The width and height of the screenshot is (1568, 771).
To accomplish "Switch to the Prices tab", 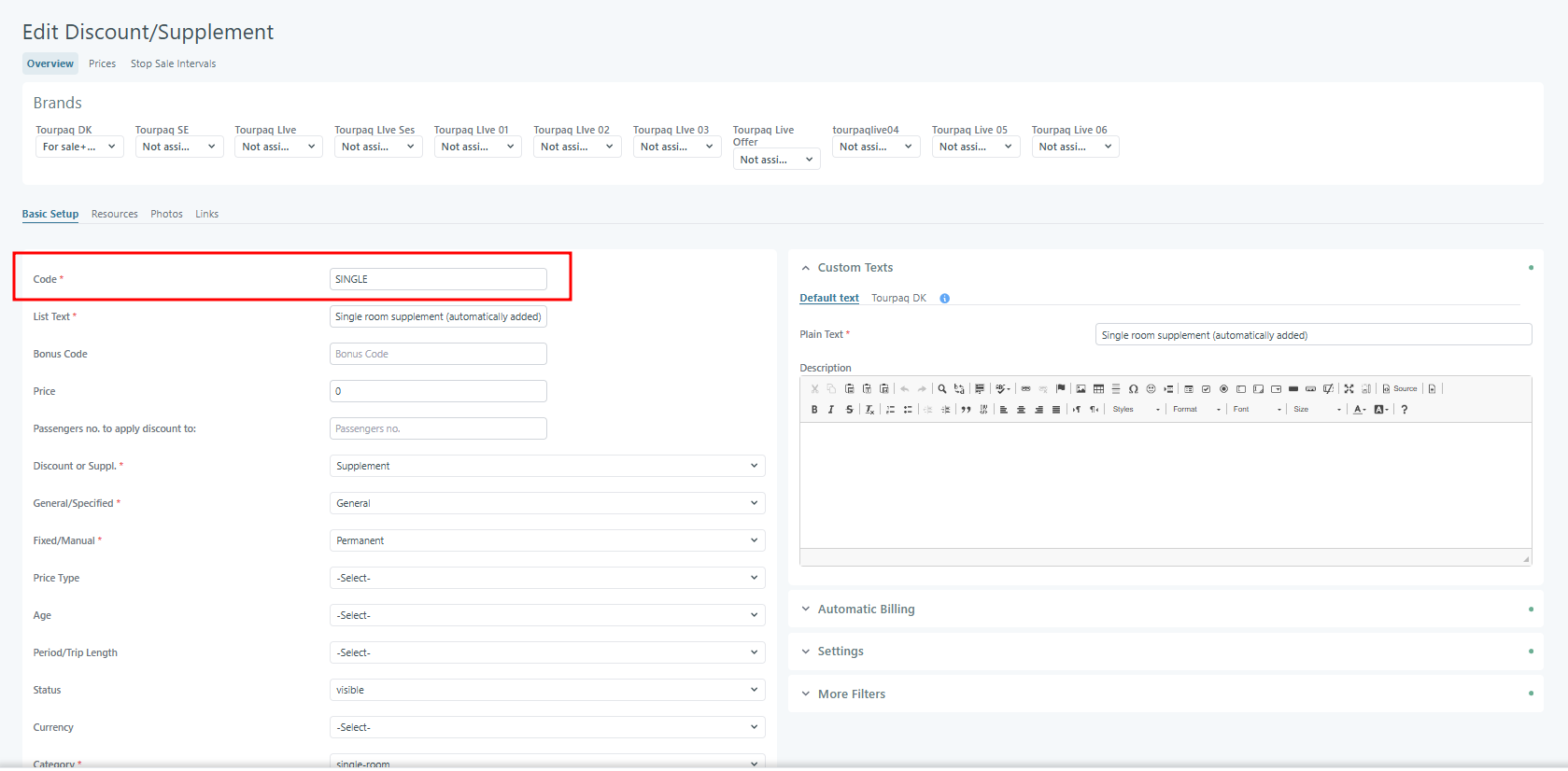I will point(103,63).
